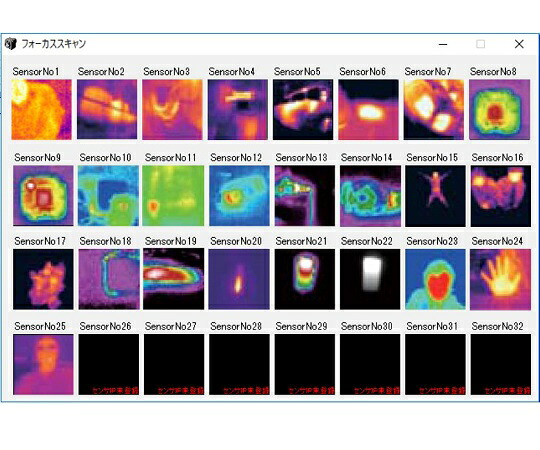This screenshot has width=540, height=450.
Task: Open the SensorNo25 face thermal image
Action: tap(43, 364)
